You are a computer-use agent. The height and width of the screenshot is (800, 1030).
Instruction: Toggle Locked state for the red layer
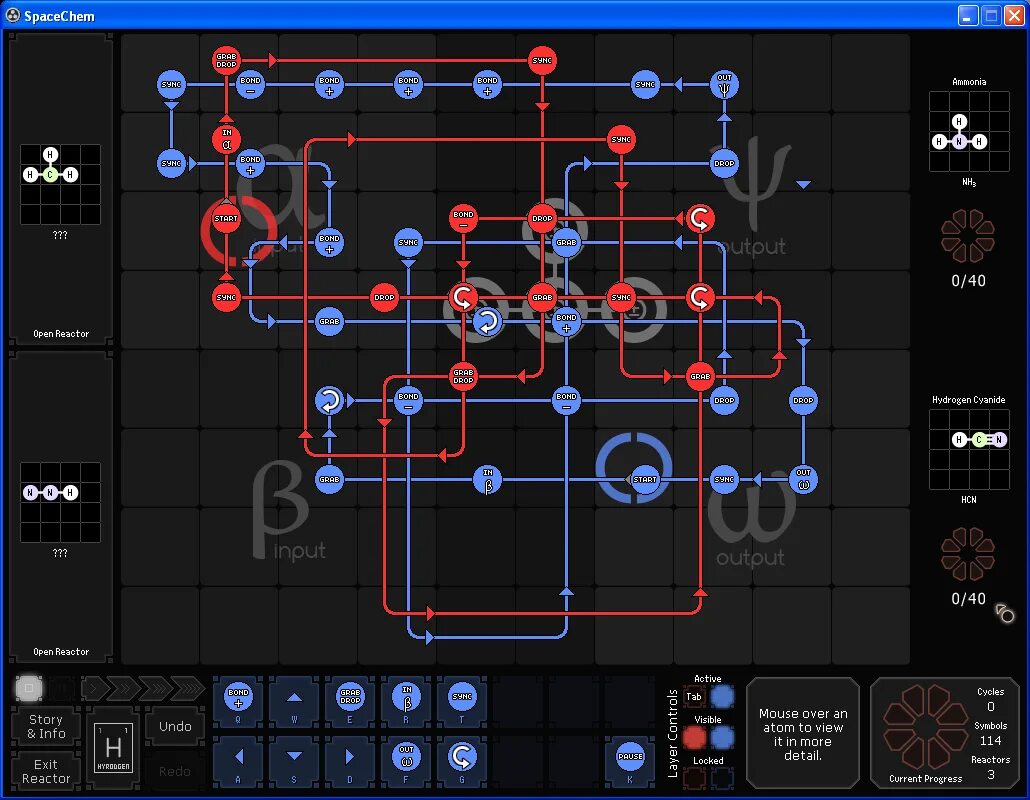(694, 778)
